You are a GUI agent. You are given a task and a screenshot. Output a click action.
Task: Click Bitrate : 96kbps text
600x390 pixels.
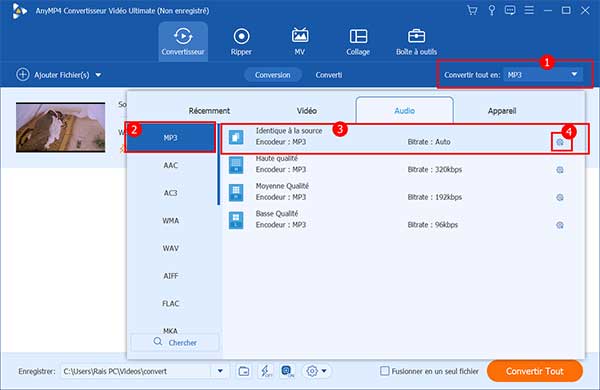[433, 225]
